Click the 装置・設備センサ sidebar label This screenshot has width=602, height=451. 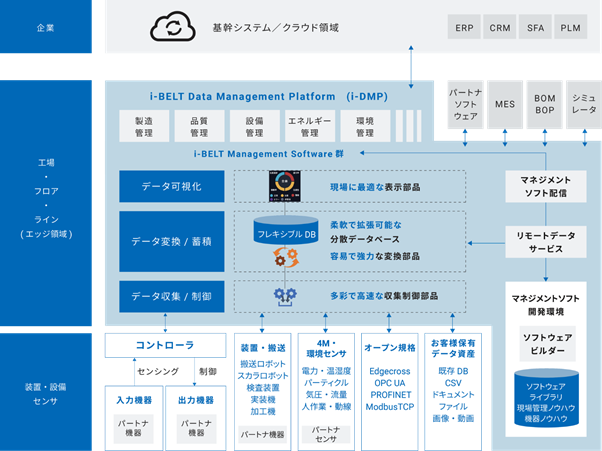tap(45, 394)
